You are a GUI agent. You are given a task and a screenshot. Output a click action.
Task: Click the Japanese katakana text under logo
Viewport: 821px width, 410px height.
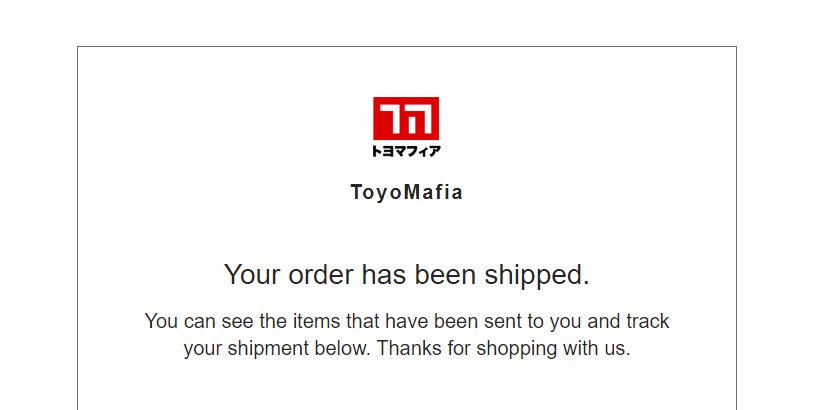click(x=406, y=151)
